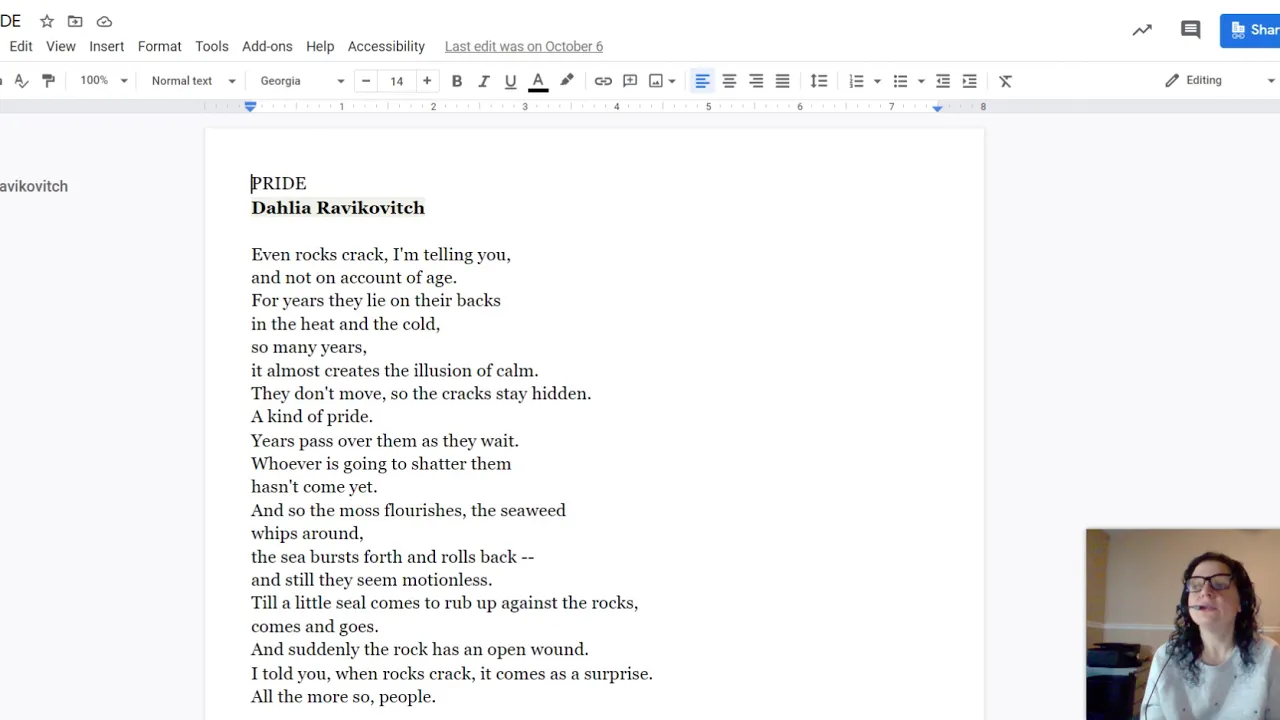Expand the Editing mode caret arrow

1271,81
